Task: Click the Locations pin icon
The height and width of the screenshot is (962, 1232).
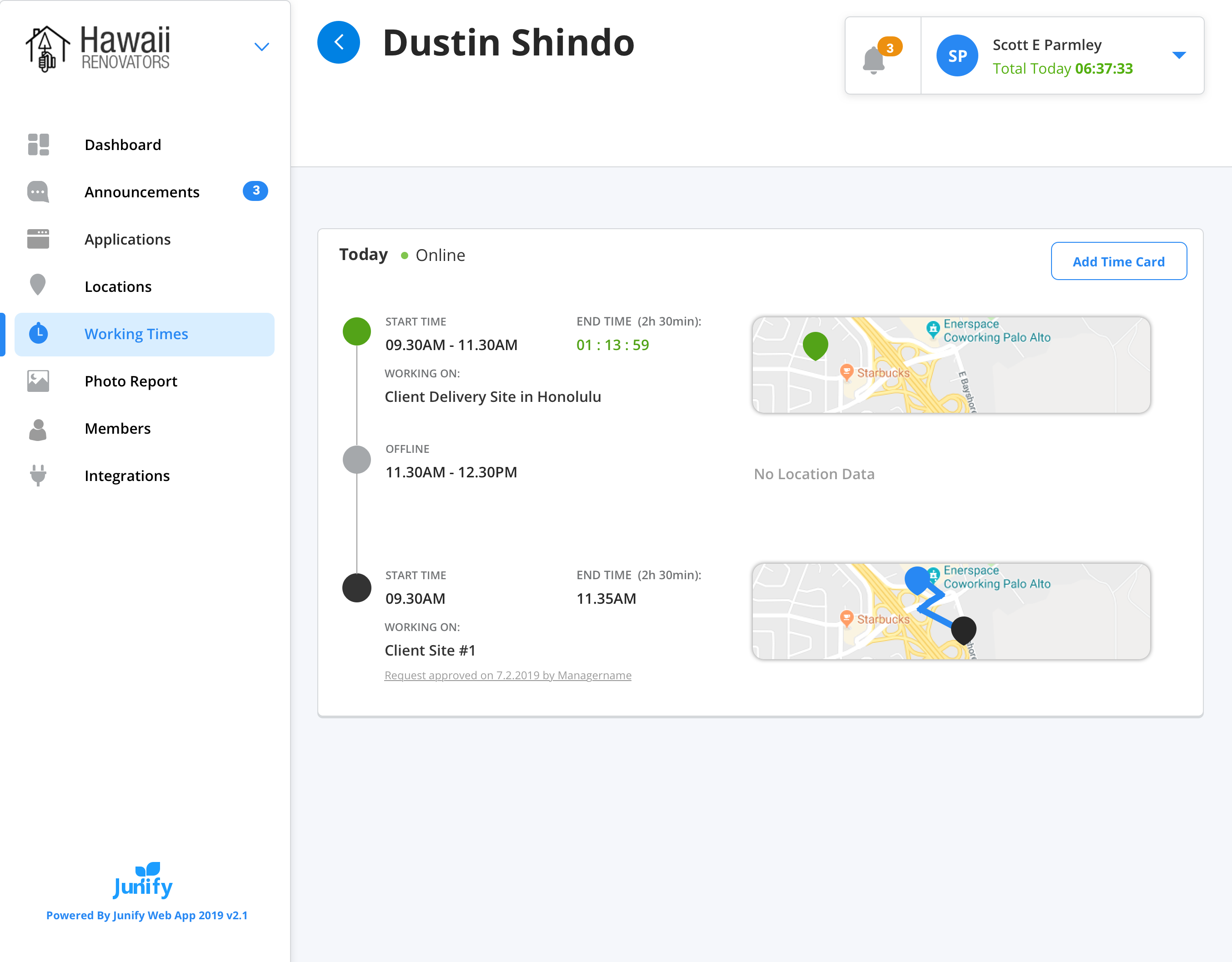Action: coord(38,285)
